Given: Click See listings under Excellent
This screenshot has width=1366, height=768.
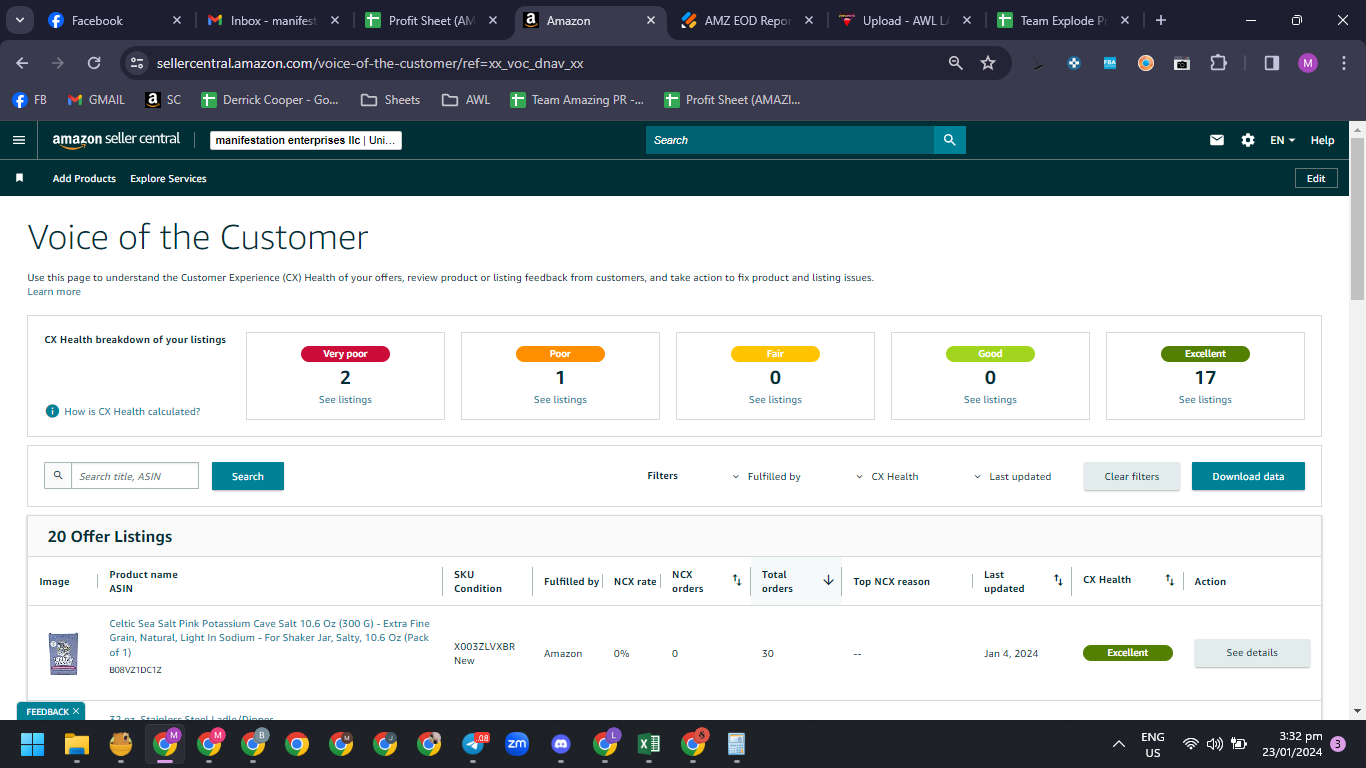Looking at the screenshot, I should [x=1205, y=400].
